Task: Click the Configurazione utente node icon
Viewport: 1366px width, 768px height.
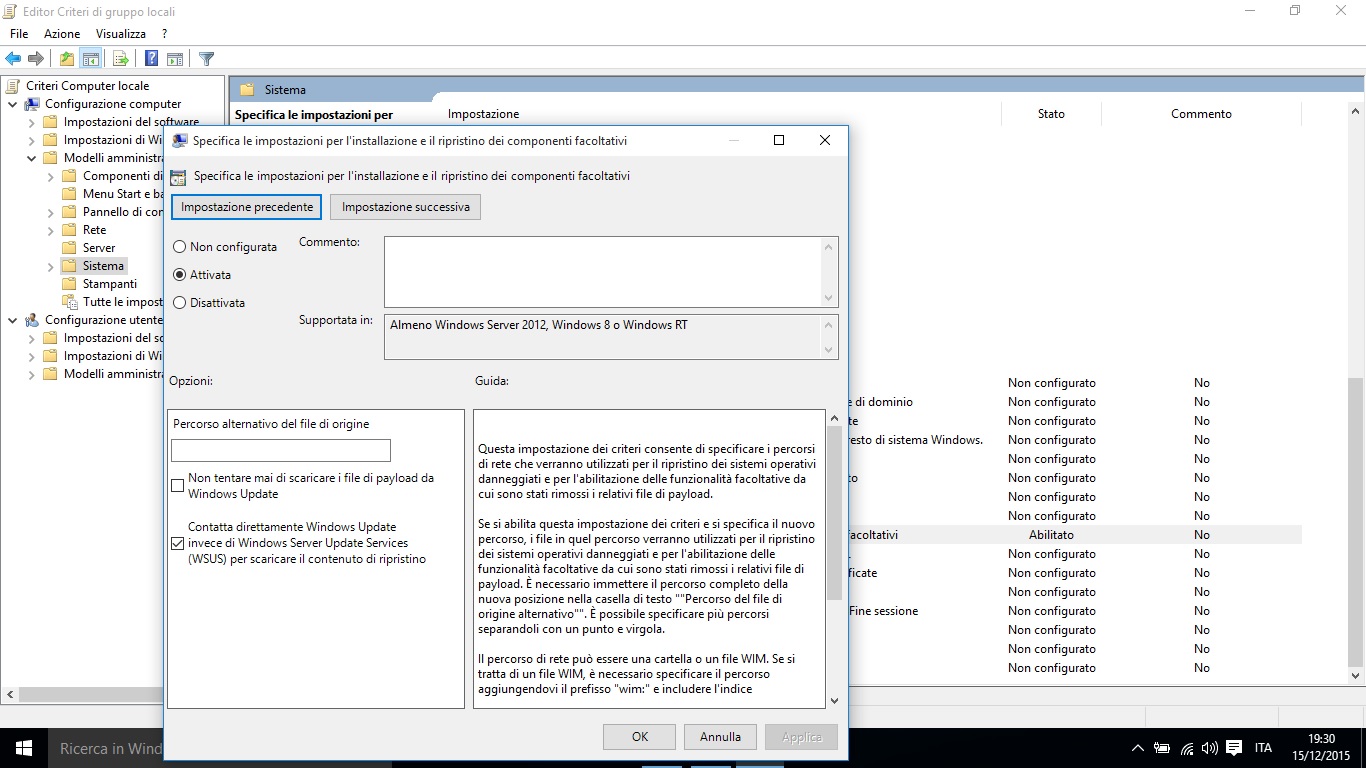Action: click(x=33, y=320)
